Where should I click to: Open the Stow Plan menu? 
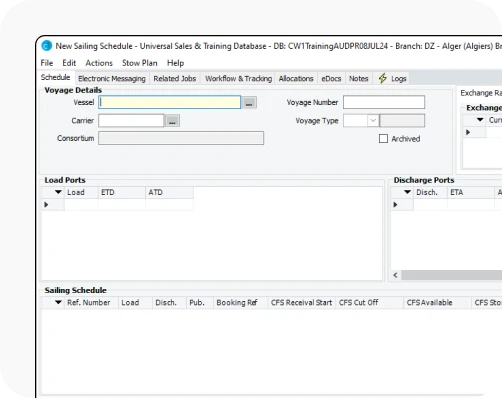(139, 63)
